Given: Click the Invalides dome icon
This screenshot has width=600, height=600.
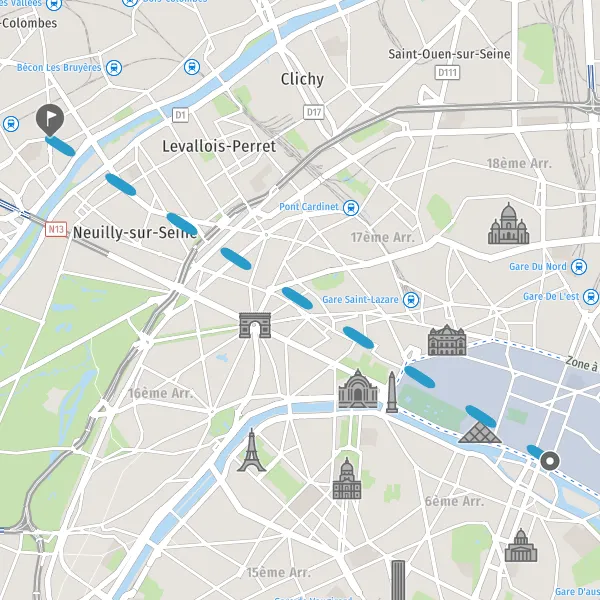Looking at the screenshot, I should click(x=347, y=478).
